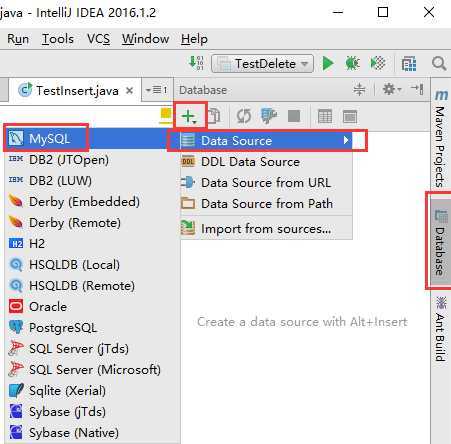The height and width of the screenshot is (444, 451).
Task: Open the database Console icon
Action: coord(350,117)
